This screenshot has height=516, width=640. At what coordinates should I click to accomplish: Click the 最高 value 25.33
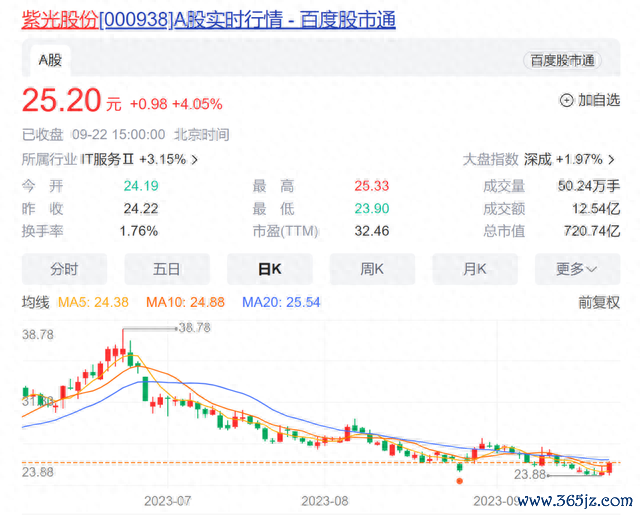tap(371, 186)
